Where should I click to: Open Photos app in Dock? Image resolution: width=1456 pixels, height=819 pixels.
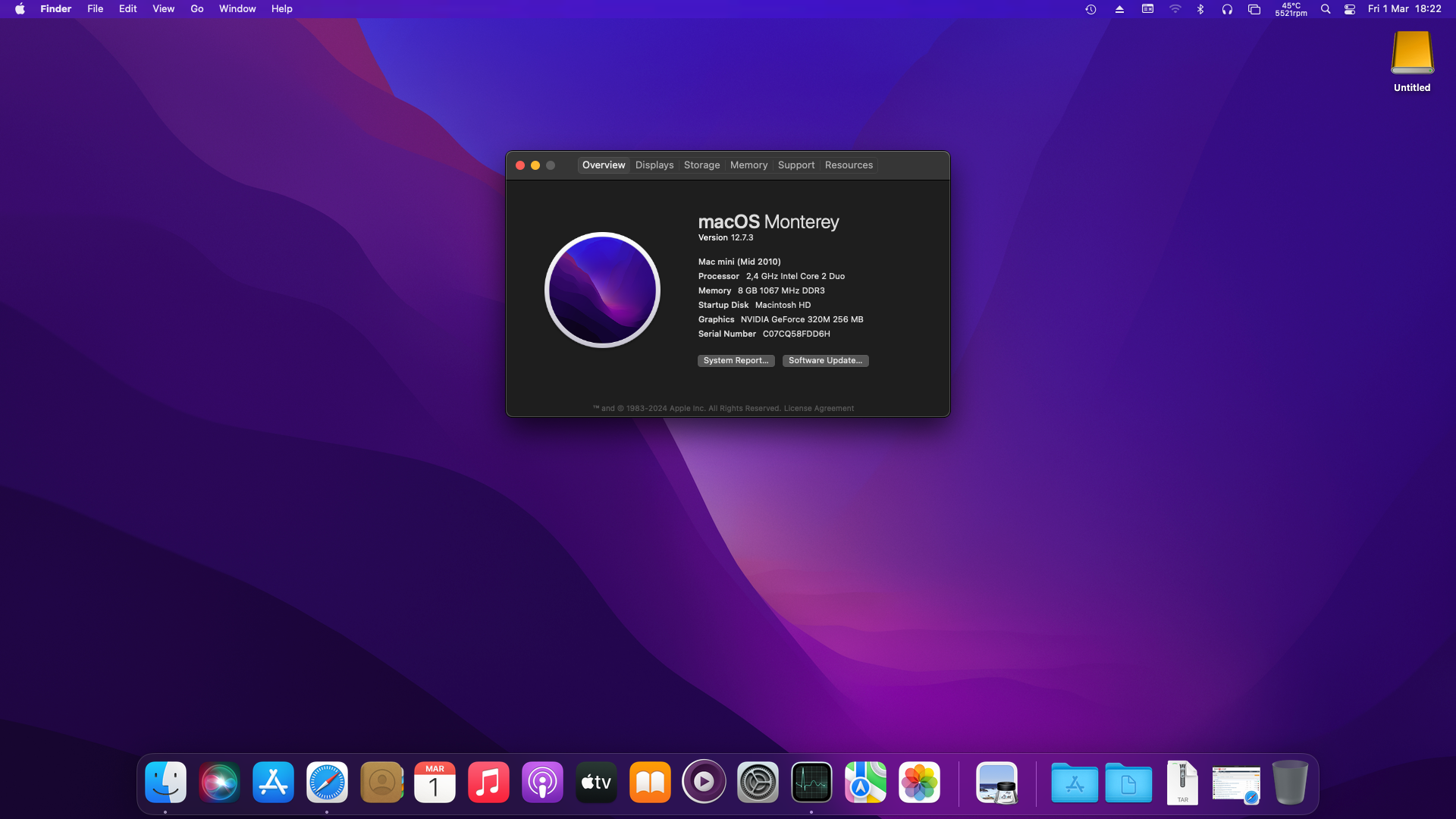point(919,782)
